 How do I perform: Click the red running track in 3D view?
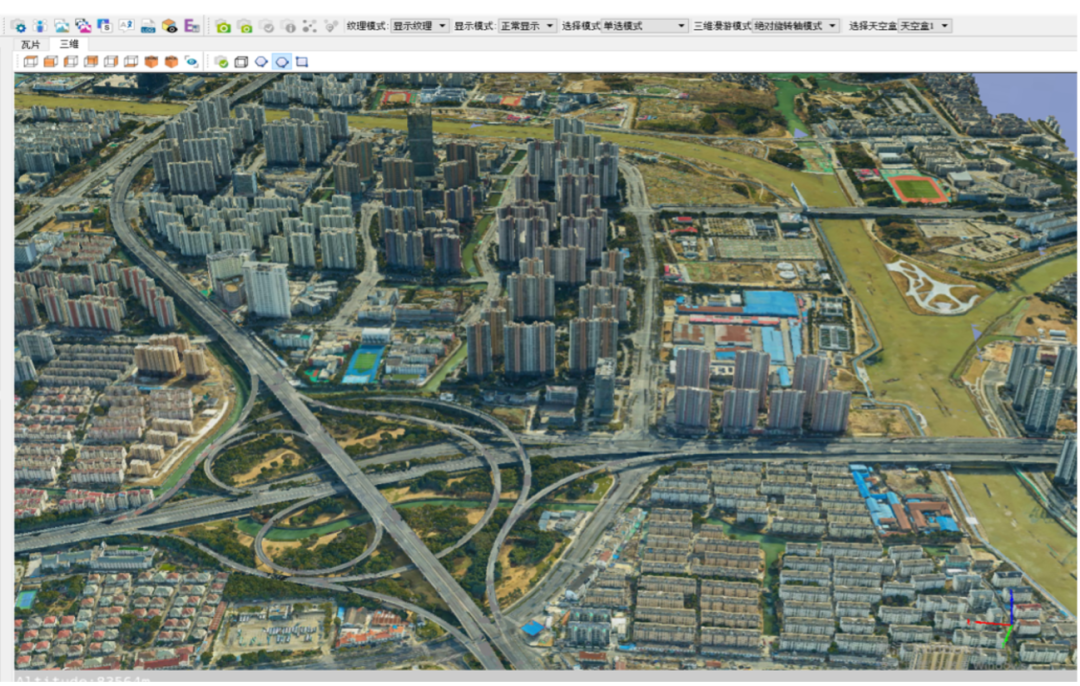[918, 188]
